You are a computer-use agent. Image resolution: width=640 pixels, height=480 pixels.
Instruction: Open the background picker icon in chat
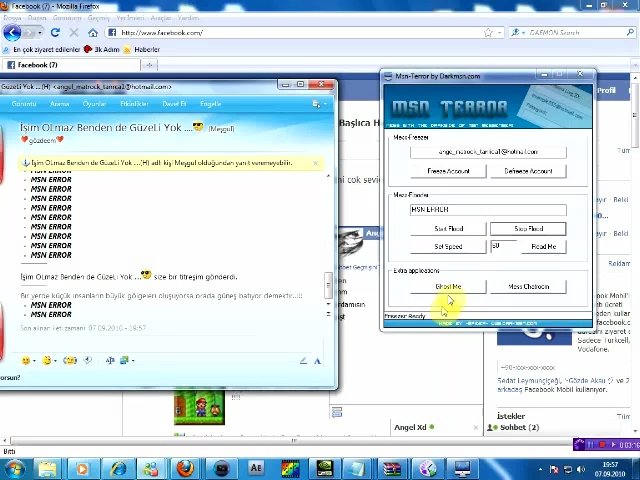pyautogui.click(x=124, y=360)
